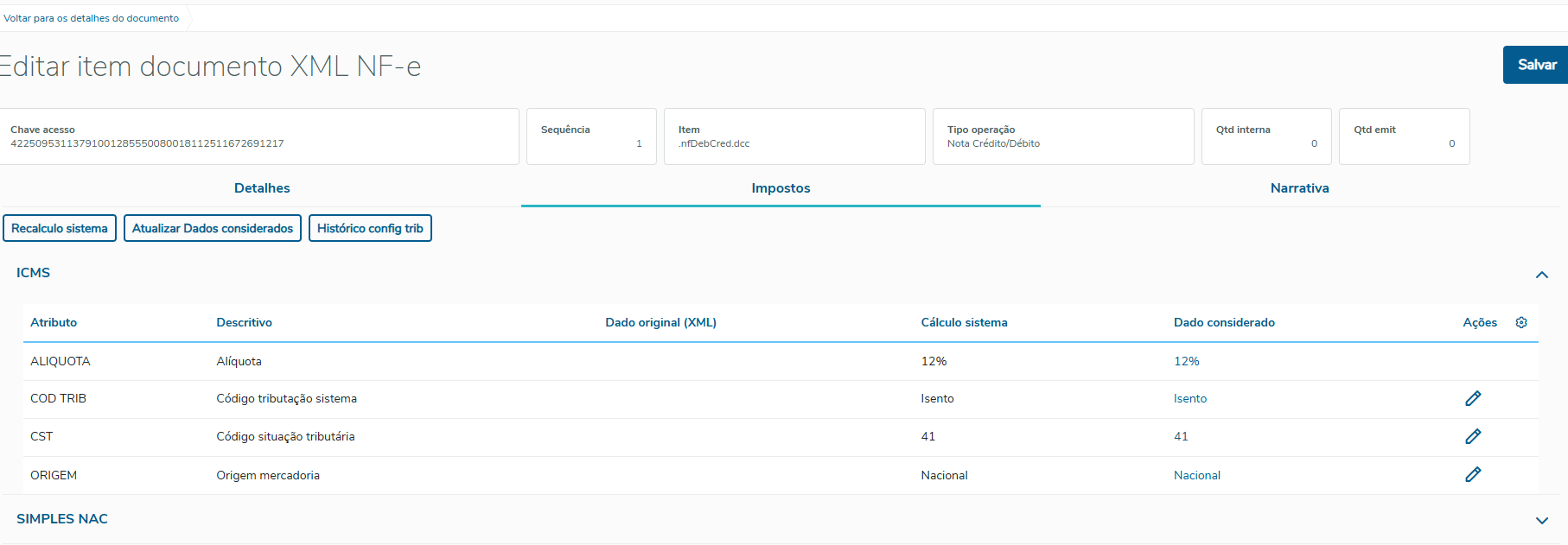The height and width of the screenshot is (545, 1568).
Task: Click the Isento considered value link
Action: pos(1189,398)
